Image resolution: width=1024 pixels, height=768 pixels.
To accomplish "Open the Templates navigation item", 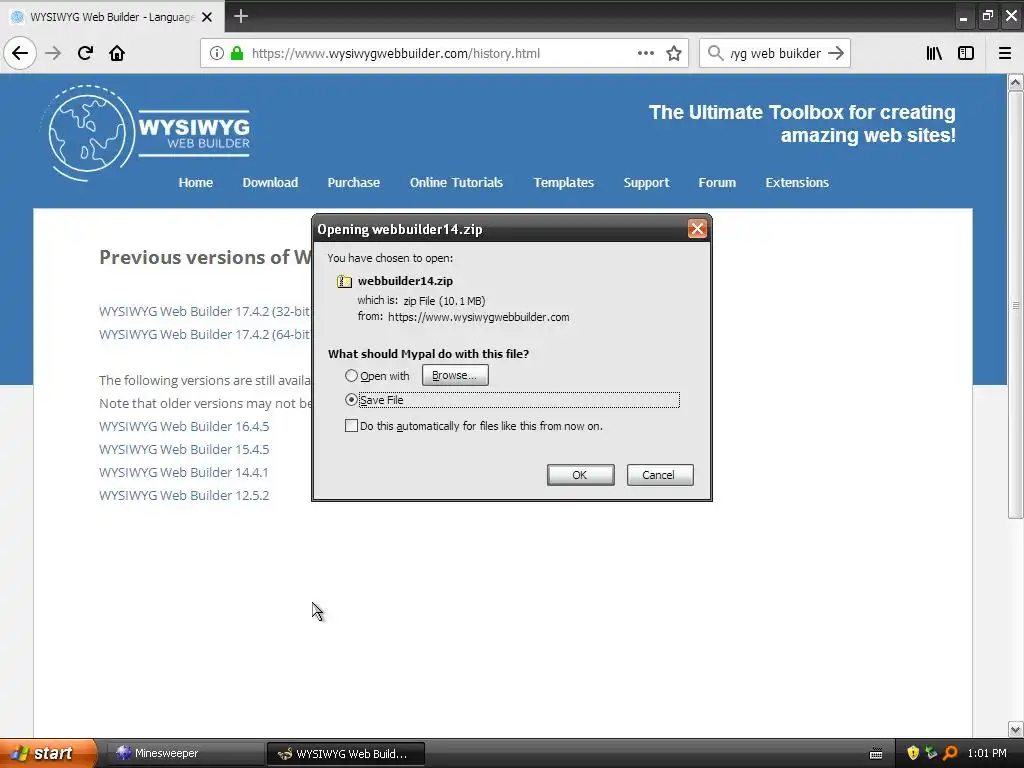I will 564,183.
